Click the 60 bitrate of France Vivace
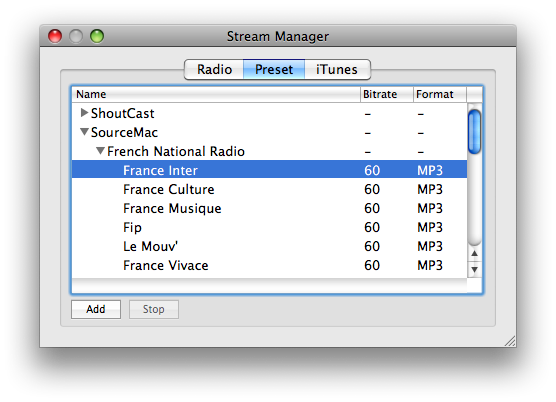 (x=372, y=266)
